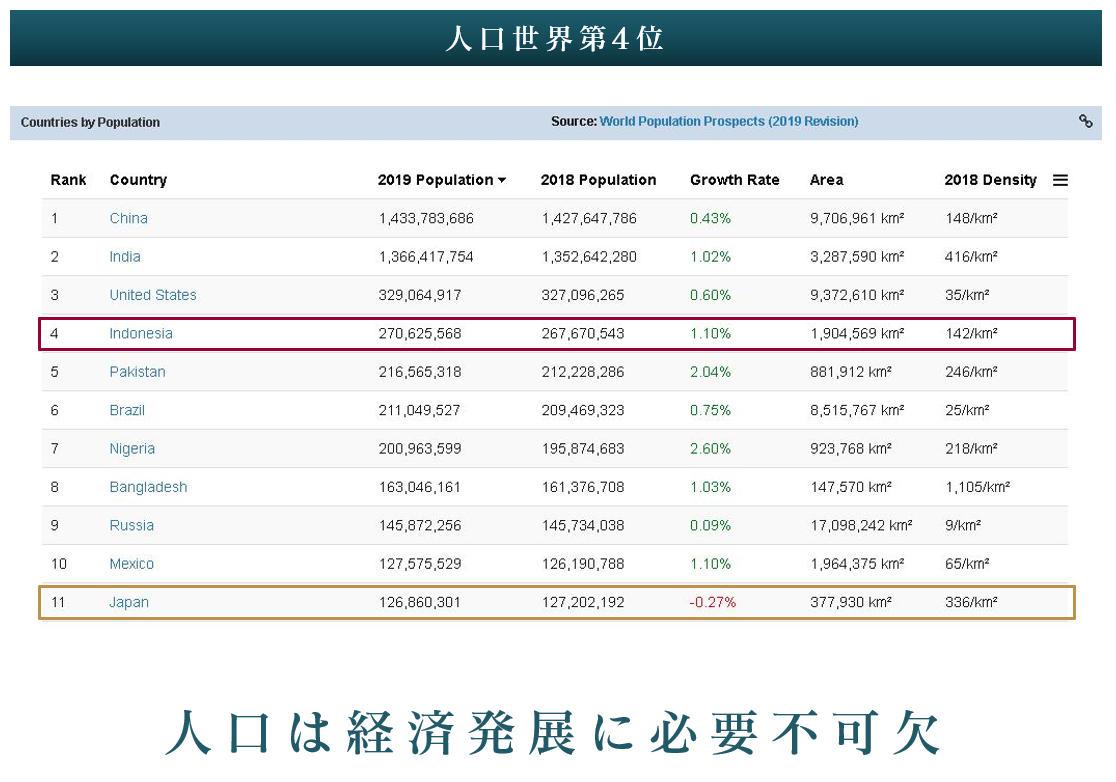This screenshot has width=1116, height=782.
Task: Click the link icon in the header bar
Action: (1085, 122)
